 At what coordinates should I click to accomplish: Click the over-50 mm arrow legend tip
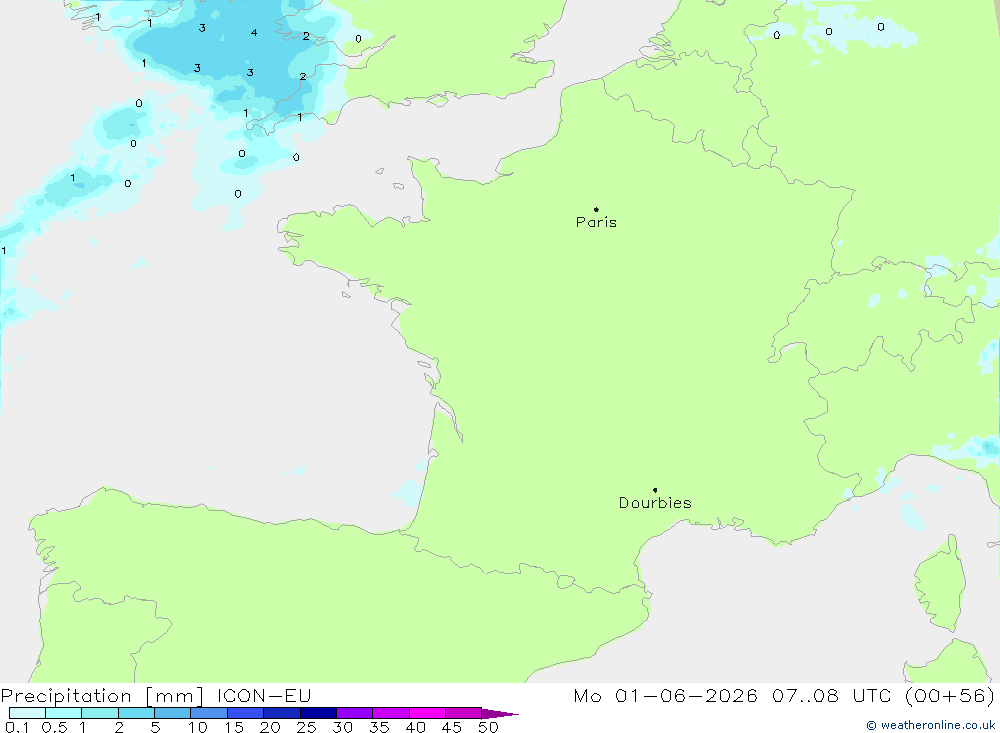pyautogui.click(x=500, y=713)
